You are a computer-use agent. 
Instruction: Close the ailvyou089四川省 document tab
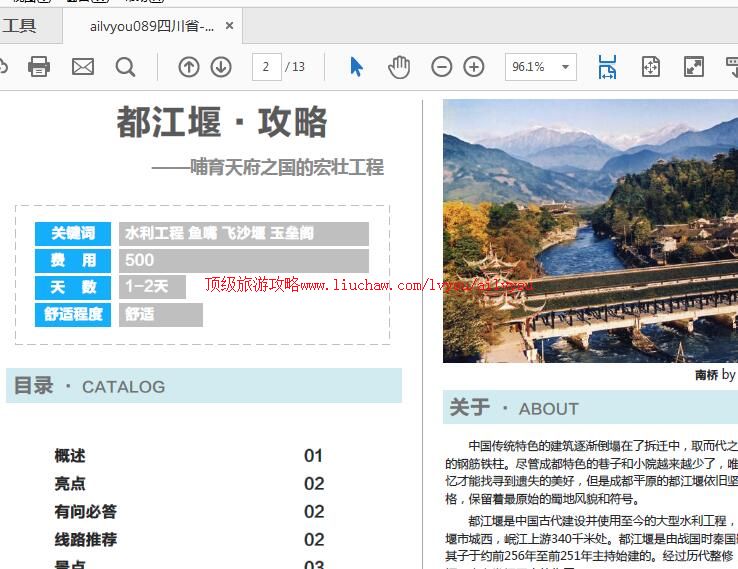click(229, 26)
